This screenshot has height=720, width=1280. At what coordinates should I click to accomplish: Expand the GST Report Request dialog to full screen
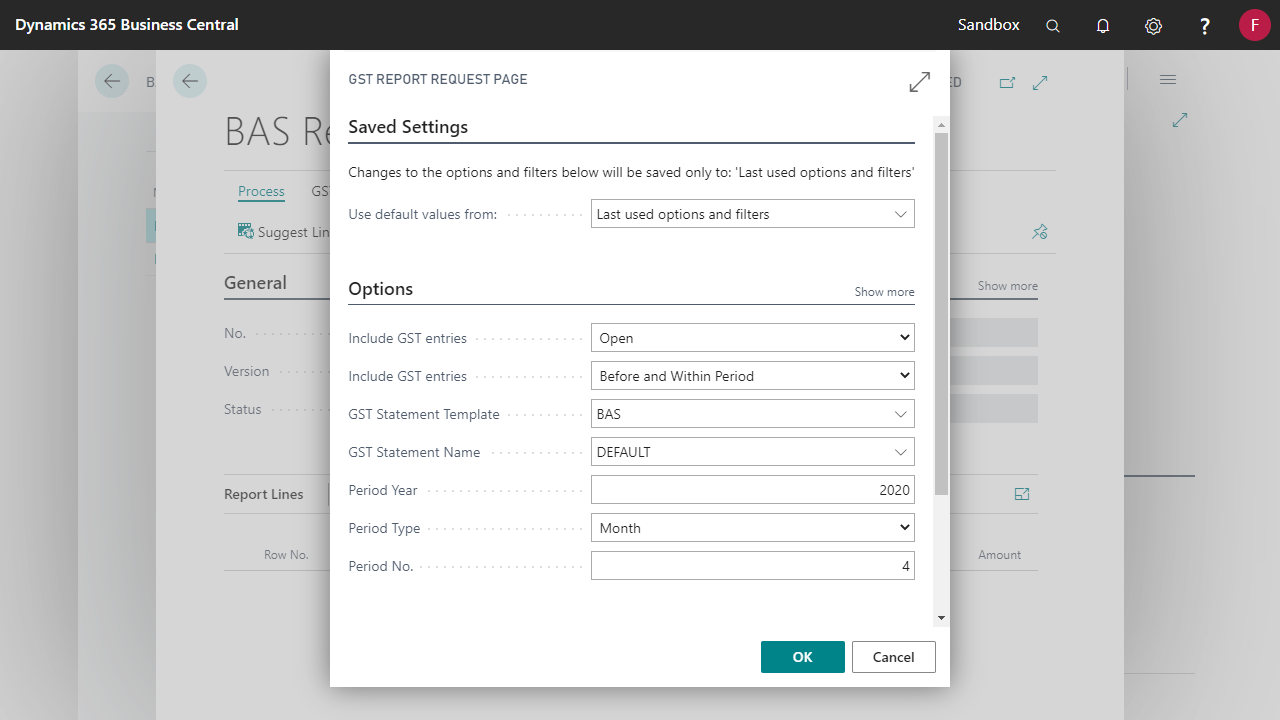click(920, 82)
